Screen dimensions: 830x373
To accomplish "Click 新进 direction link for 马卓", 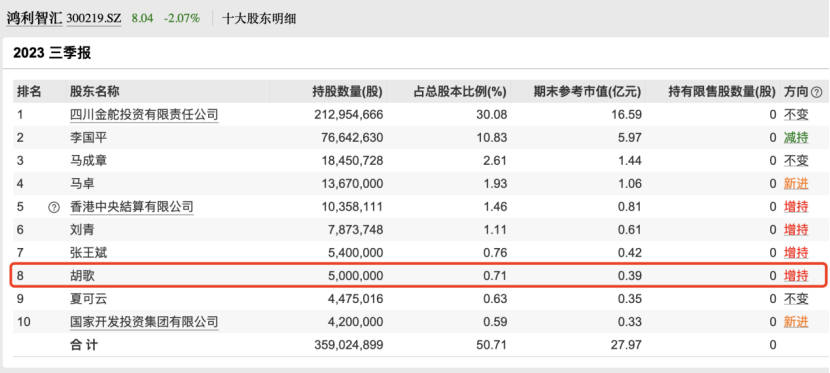I will tap(796, 184).
